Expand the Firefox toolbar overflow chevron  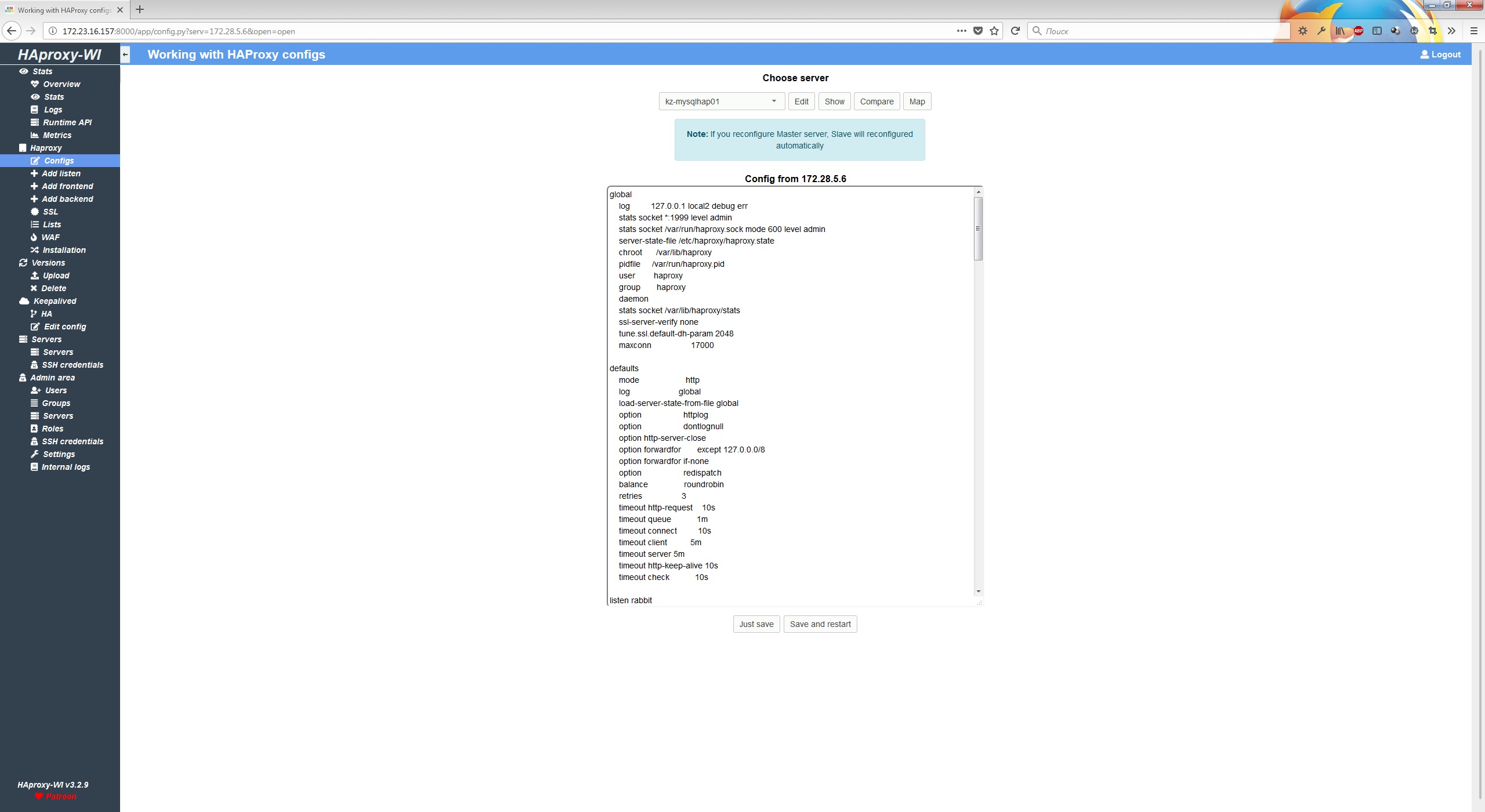[1451, 31]
